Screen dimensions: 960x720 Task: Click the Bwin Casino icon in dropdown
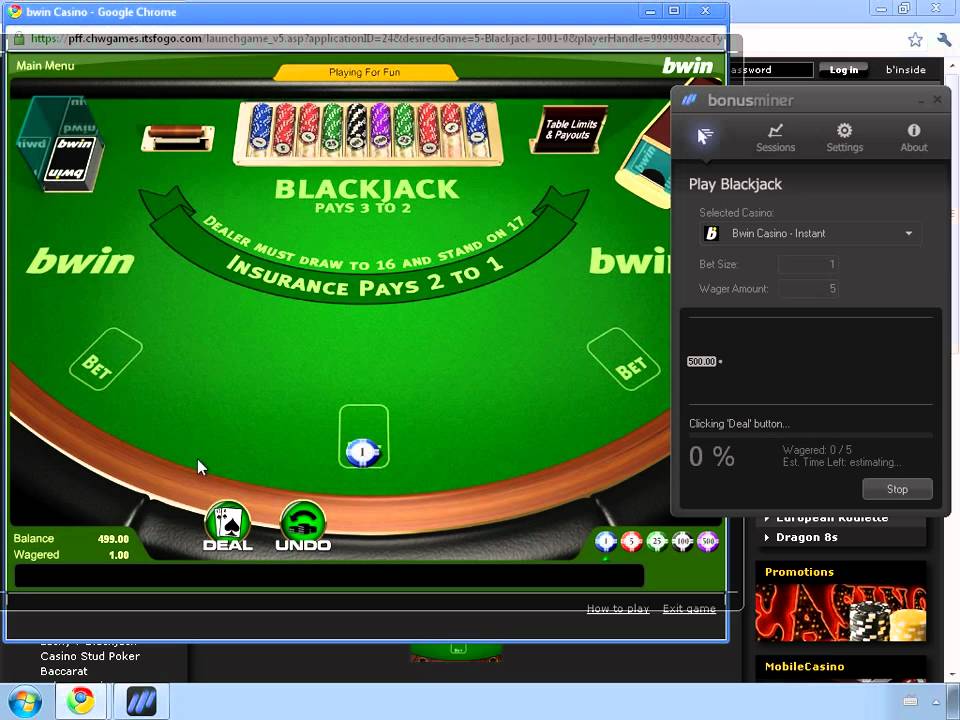tap(711, 233)
